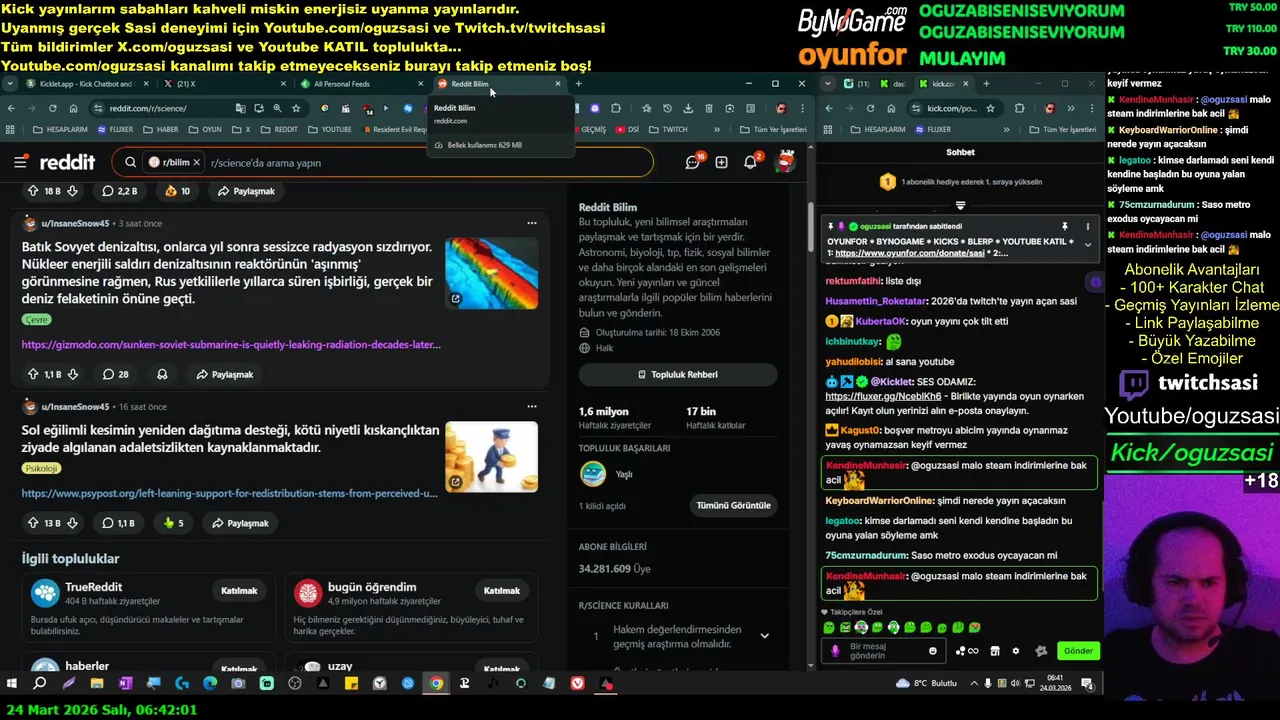This screenshot has height=720, width=1280.
Task: Expand rule 1 Hakem değerlendirmesinden
Action: (x=764, y=635)
